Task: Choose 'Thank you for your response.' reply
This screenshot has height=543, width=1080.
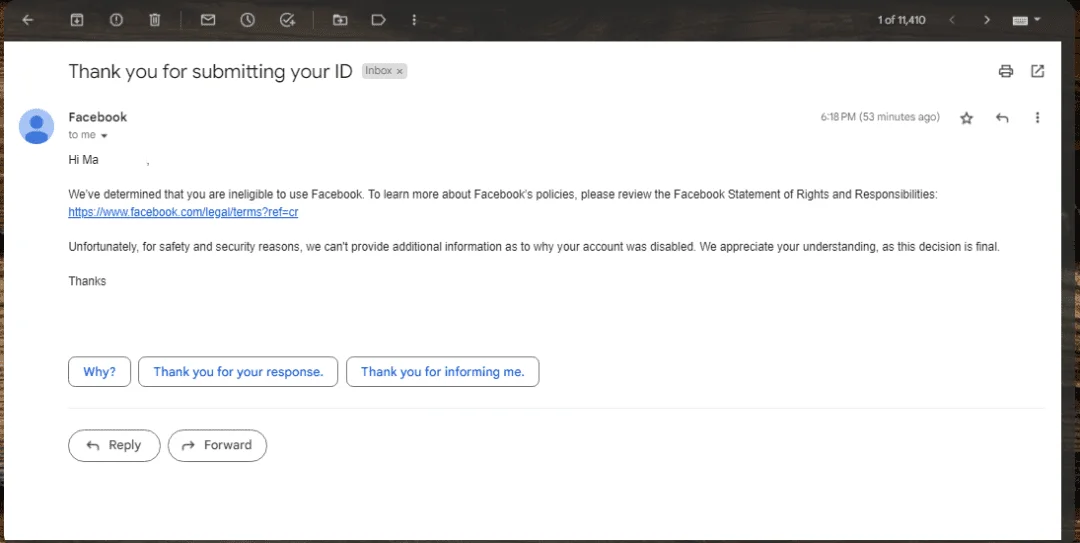Action: coord(238,371)
